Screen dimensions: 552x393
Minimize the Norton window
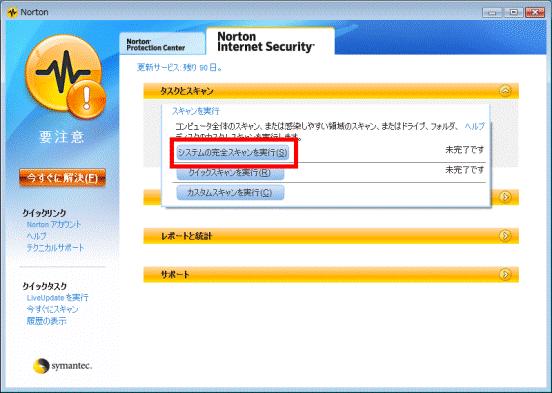point(492,12)
